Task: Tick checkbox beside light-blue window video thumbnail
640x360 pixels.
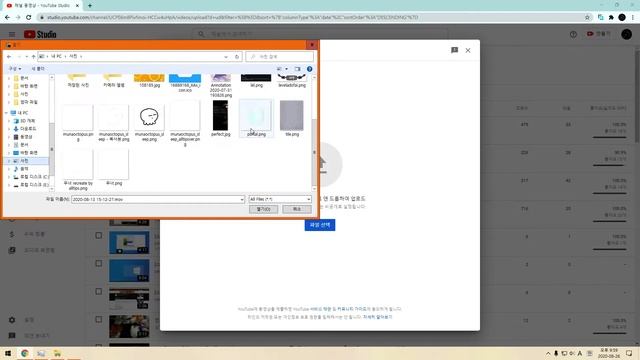Action: coord(98,236)
